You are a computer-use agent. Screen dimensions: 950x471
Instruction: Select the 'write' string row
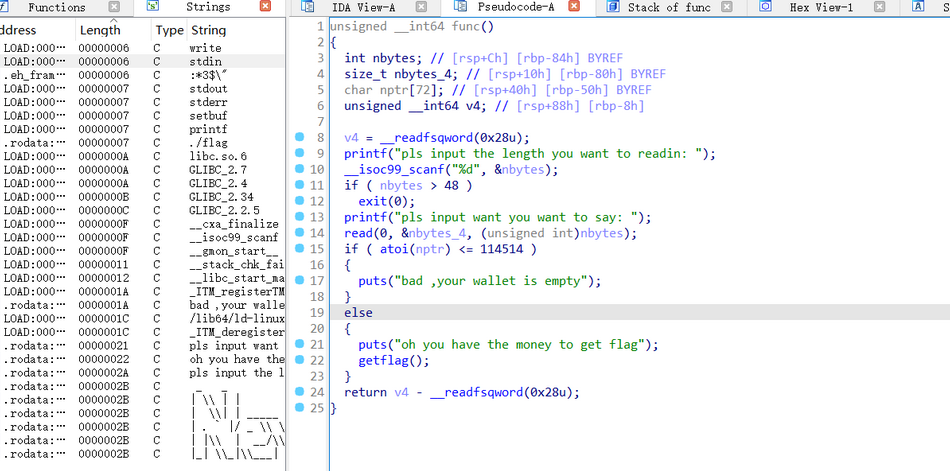[x=142, y=48]
